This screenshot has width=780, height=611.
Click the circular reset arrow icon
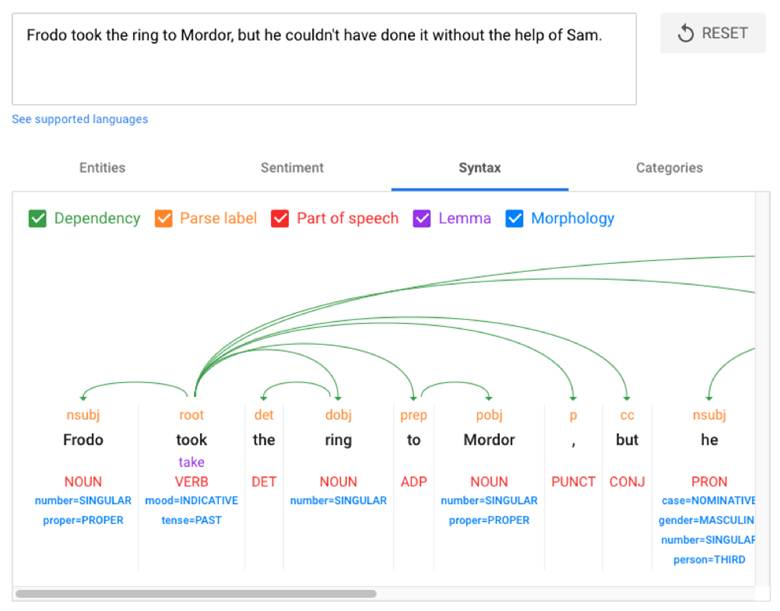click(x=685, y=33)
